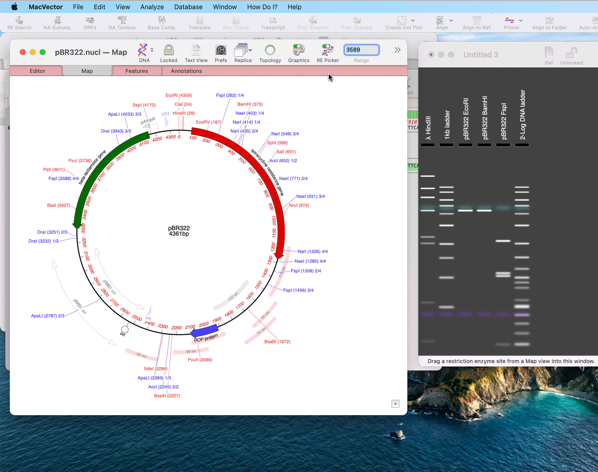Select the pBR322 FspI gel lane label
The width and height of the screenshot is (598, 472).
pos(503,121)
